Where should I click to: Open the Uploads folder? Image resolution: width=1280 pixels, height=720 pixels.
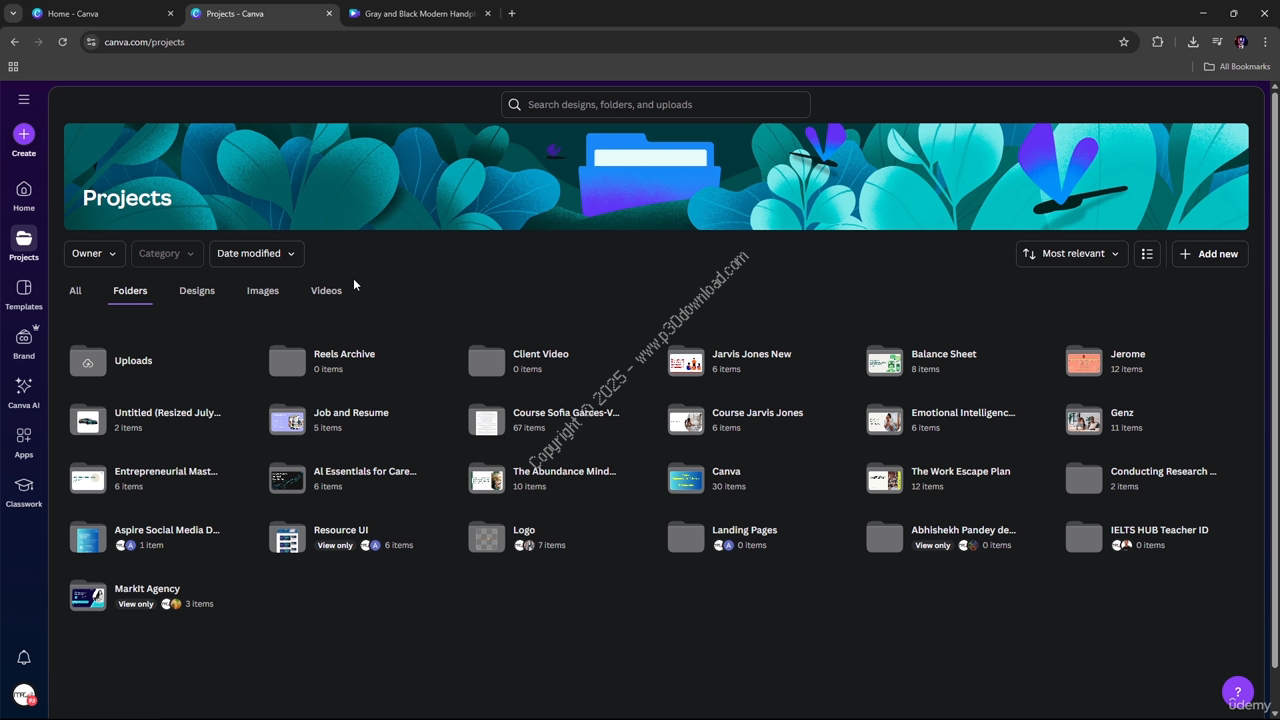110,361
